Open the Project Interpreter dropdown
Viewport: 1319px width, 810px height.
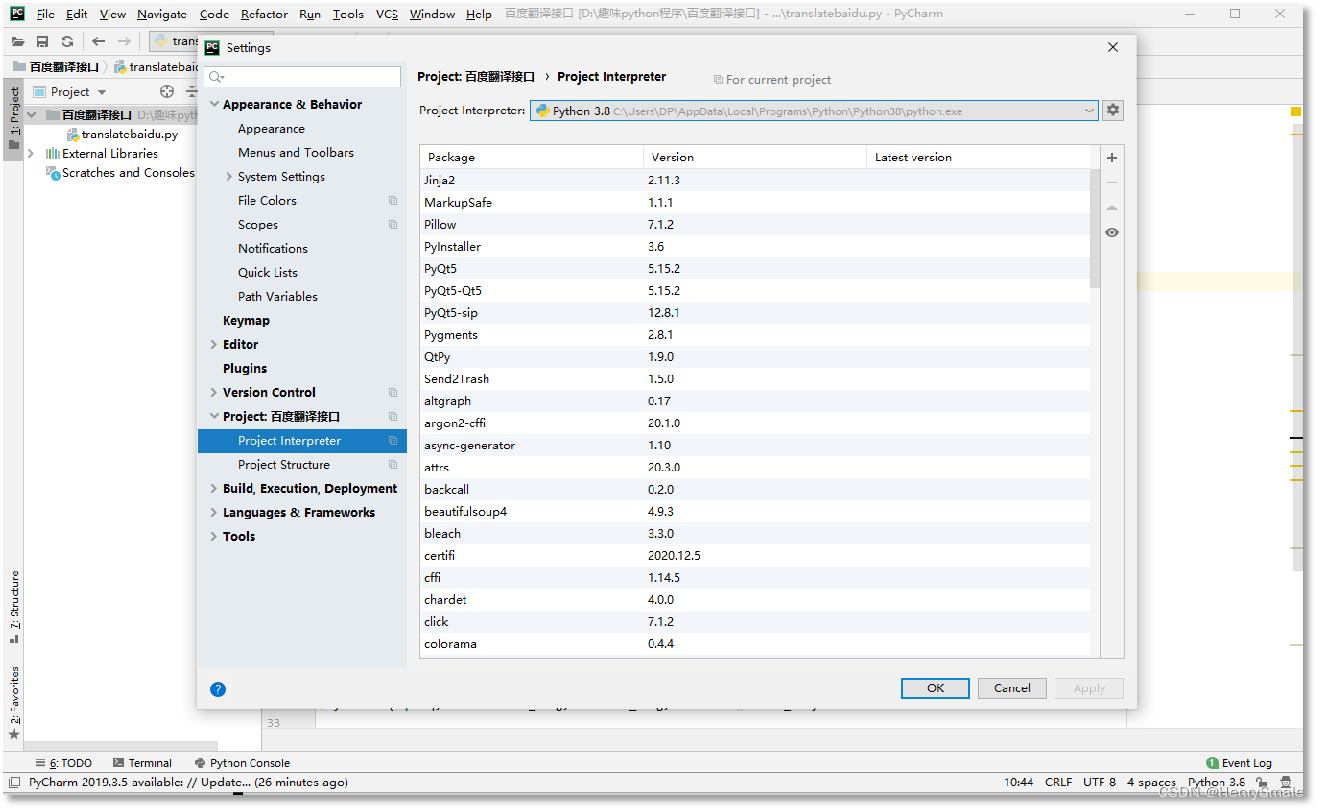tap(814, 111)
